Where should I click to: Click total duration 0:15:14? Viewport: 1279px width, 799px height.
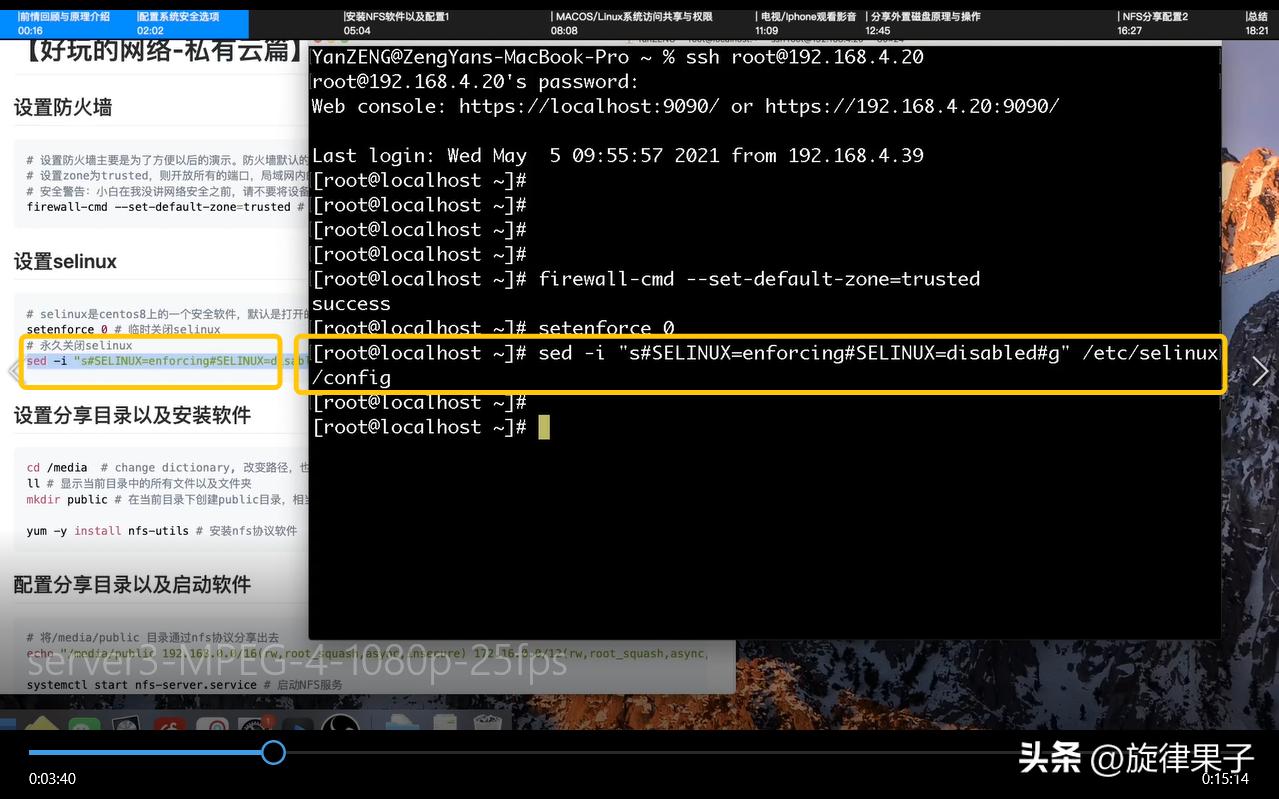click(x=1225, y=779)
